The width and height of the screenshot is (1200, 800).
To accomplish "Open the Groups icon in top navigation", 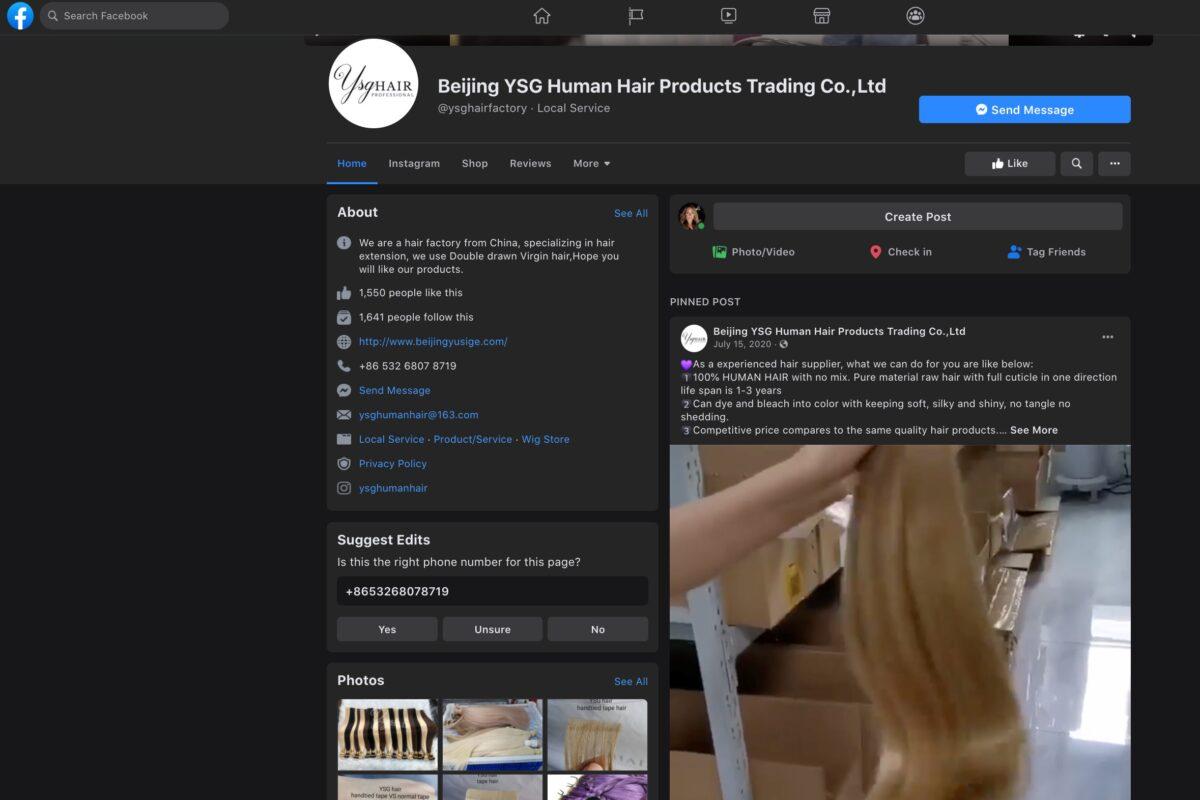I will point(915,16).
